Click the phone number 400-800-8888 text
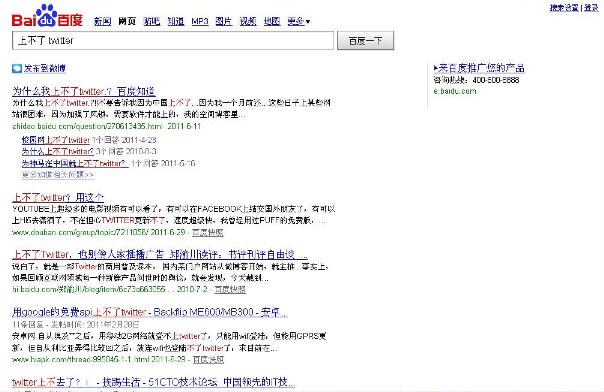604x392 pixels. pyautogui.click(x=496, y=80)
